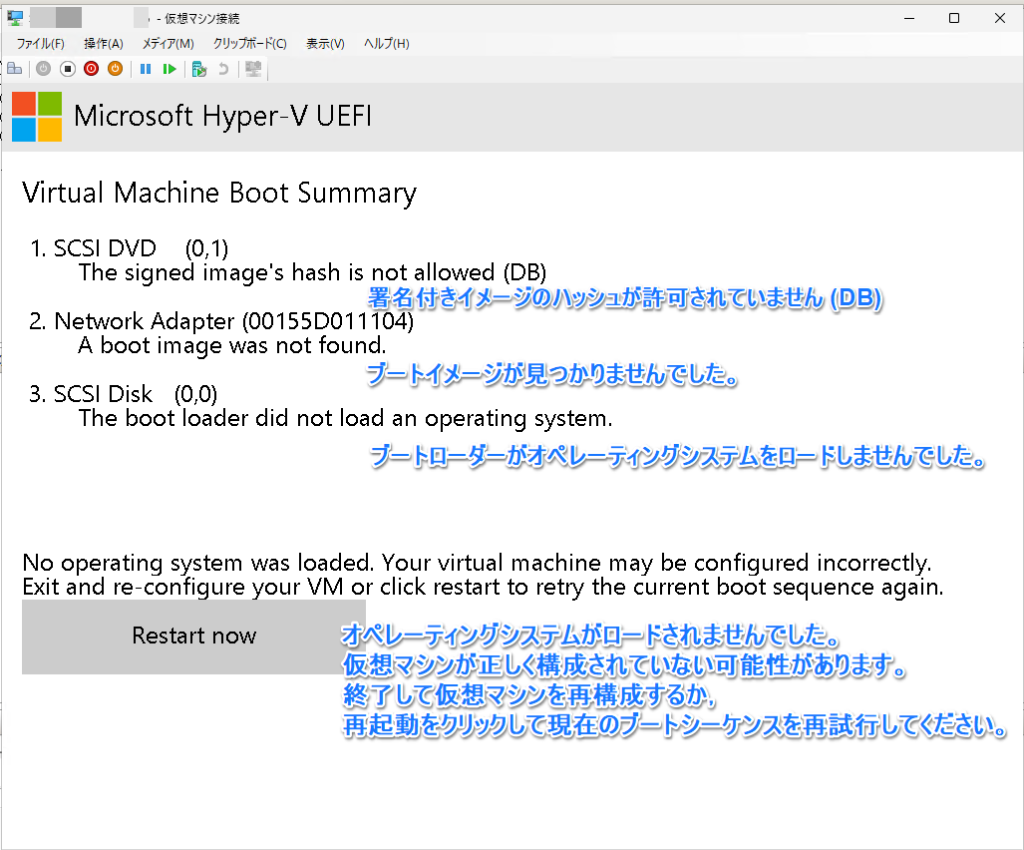Click the Ctrl+Alt+Delete toolbar icon

pos(14,69)
